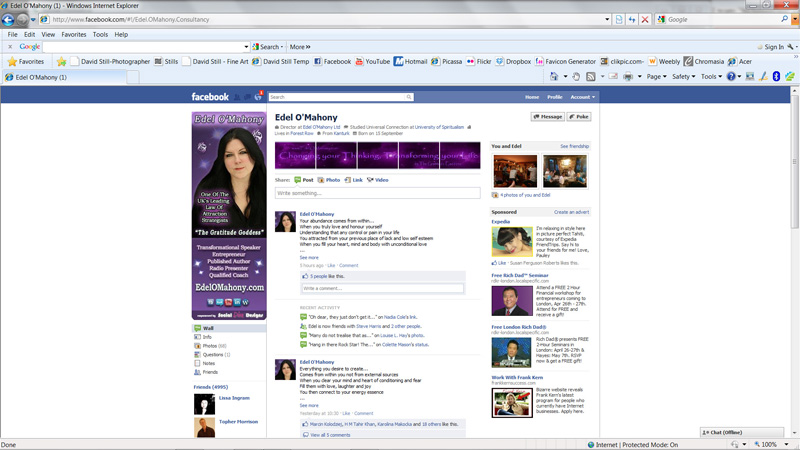The width and height of the screenshot is (800, 450).
Task: Open the Favorites menu in menu bar
Action: point(74,35)
